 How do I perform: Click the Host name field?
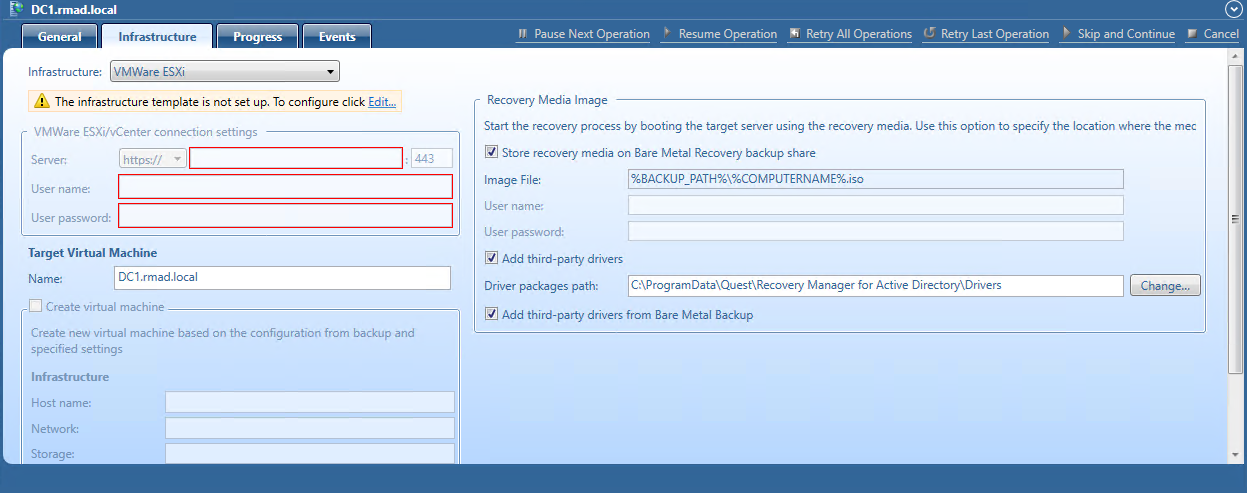click(310, 402)
